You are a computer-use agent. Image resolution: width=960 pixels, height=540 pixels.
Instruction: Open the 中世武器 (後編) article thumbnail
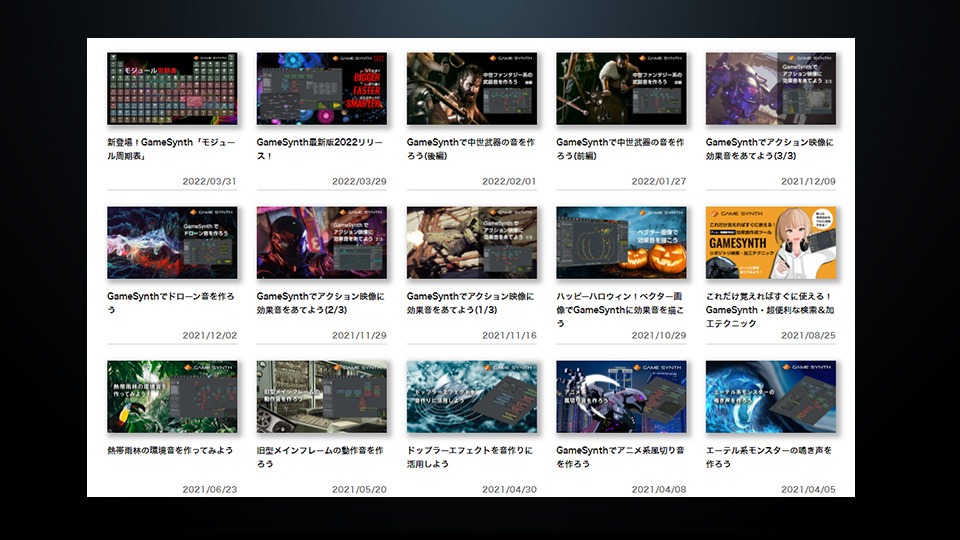tap(471, 88)
